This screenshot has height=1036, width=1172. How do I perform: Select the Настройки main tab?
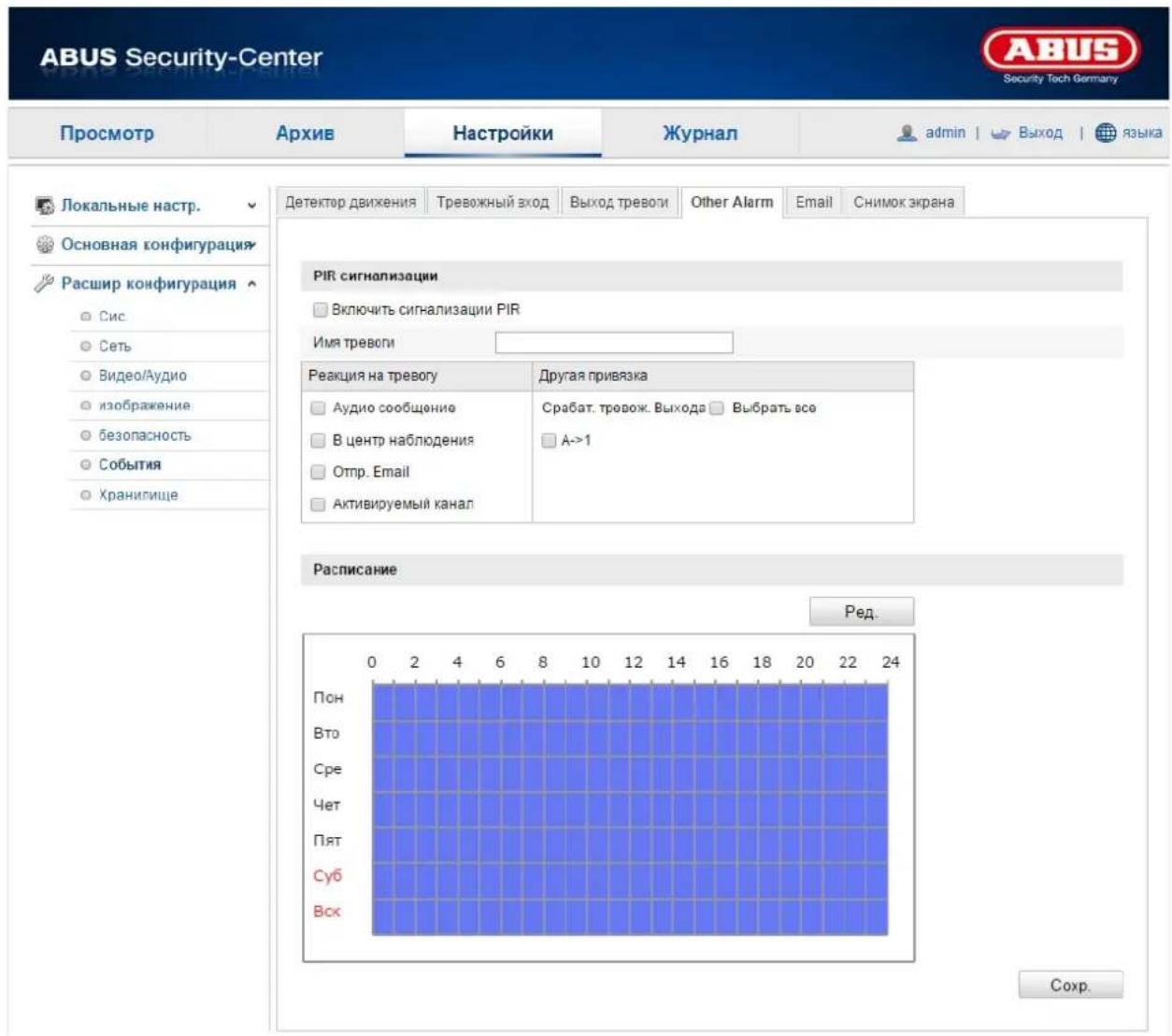(503, 133)
